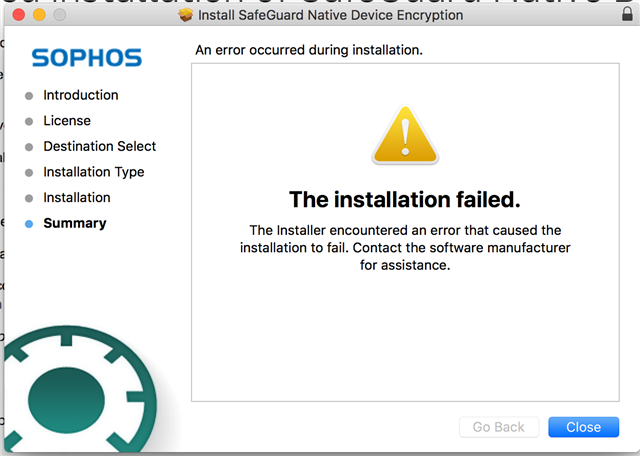Click the grey bullet beside Introduction
This screenshot has width=640, height=456.
[29, 96]
